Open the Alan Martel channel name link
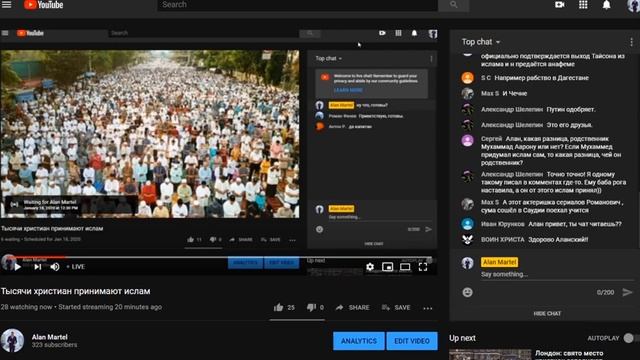The height and width of the screenshot is (360, 640). [x=50, y=337]
